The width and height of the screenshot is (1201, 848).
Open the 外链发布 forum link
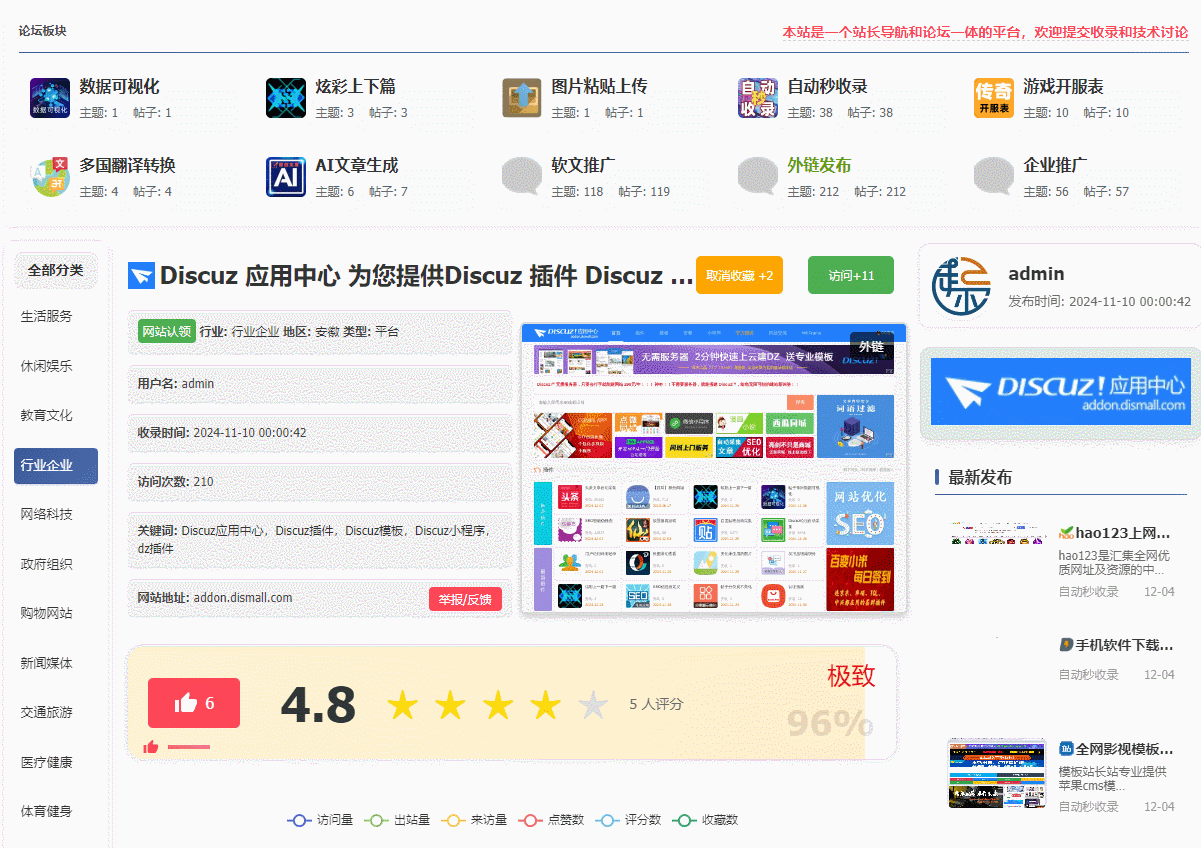819,166
